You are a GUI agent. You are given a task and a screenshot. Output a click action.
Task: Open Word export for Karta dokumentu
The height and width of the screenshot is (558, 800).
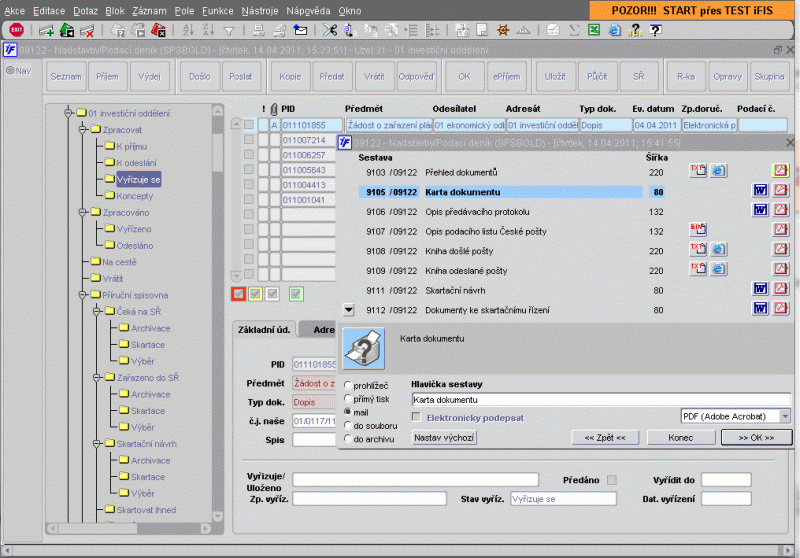pos(760,191)
